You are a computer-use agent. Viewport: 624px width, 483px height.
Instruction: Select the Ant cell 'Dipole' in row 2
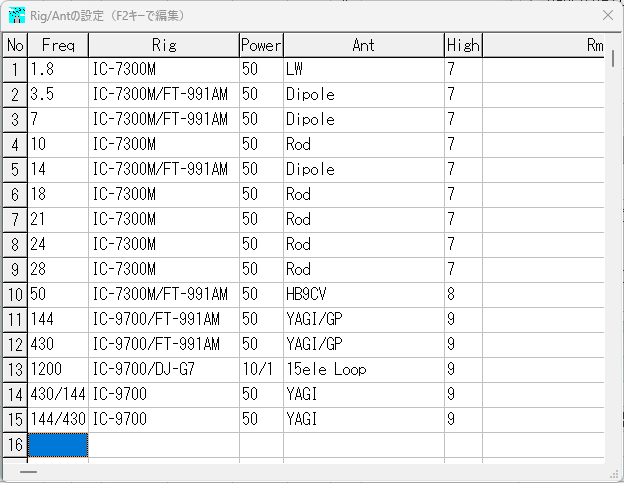364,95
